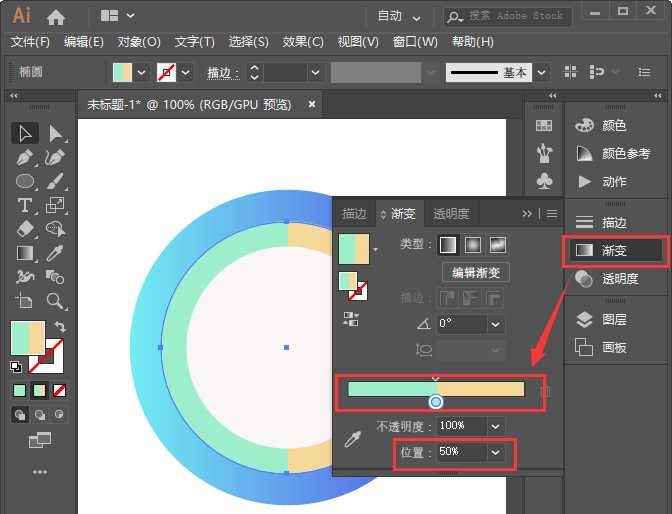This screenshot has height=514, width=672.
Task: Click the 编辑渐变 button
Action: click(476, 272)
